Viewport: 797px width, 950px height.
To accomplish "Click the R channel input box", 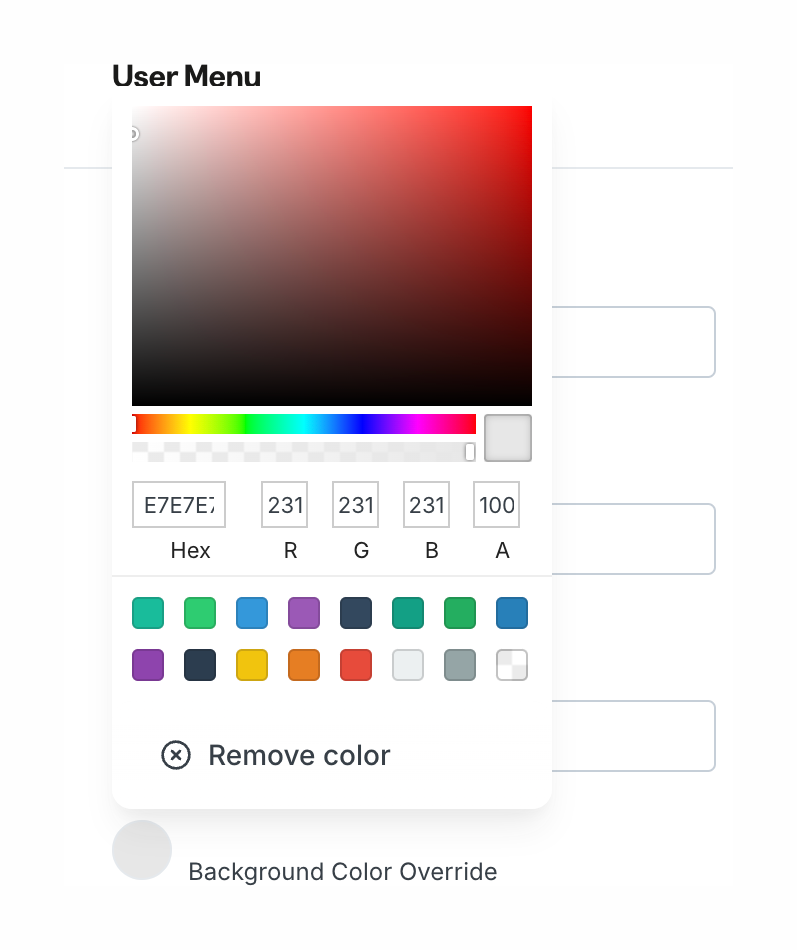I will point(284,504).
